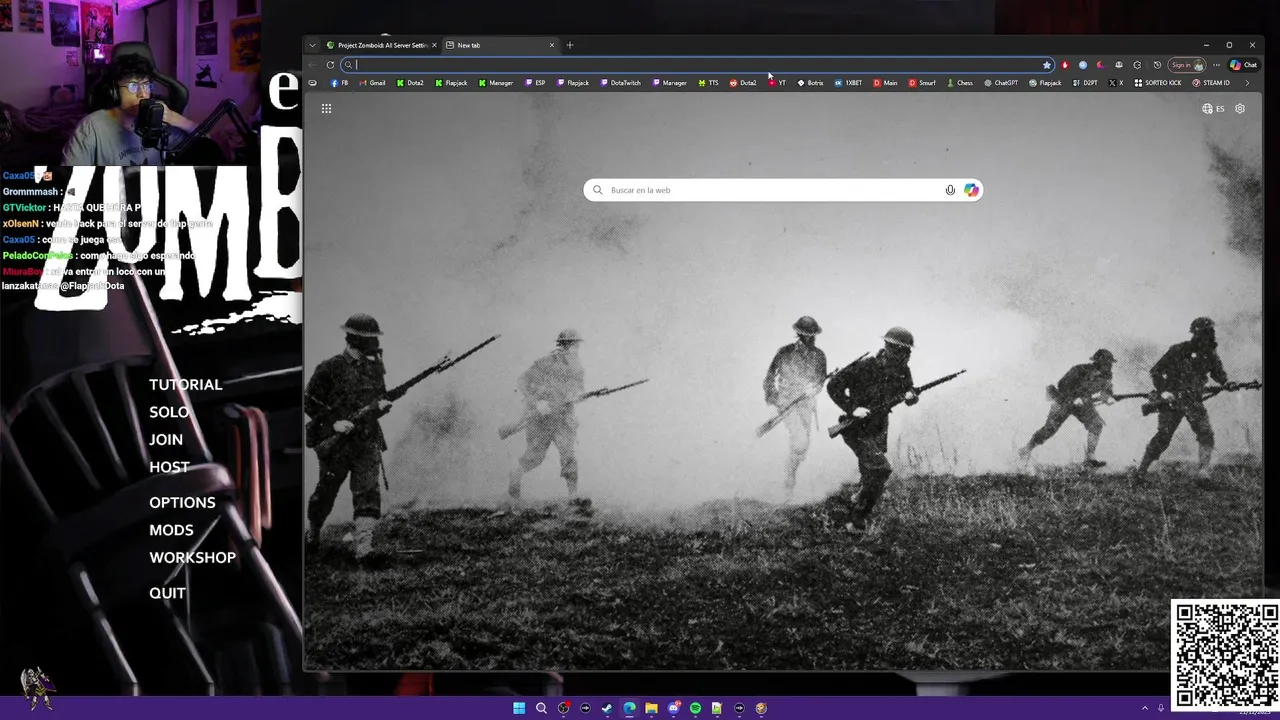Click the red extension icon in toolbar

click(1064, 65)
